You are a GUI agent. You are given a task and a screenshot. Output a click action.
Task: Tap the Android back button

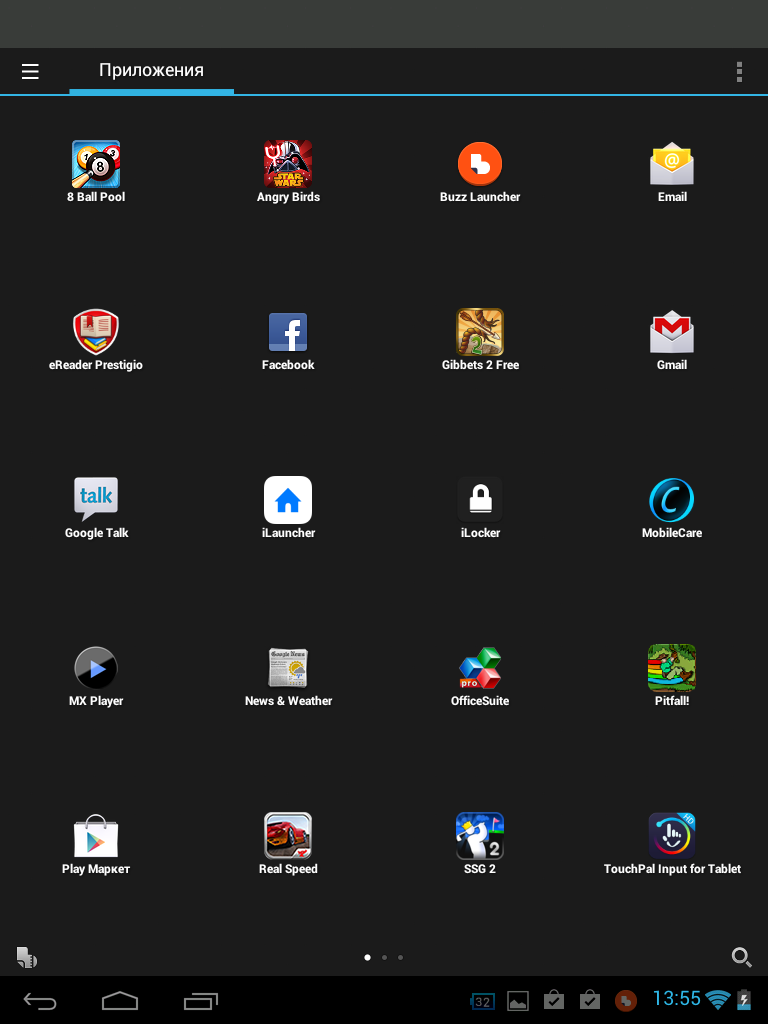pos(40,1000)
